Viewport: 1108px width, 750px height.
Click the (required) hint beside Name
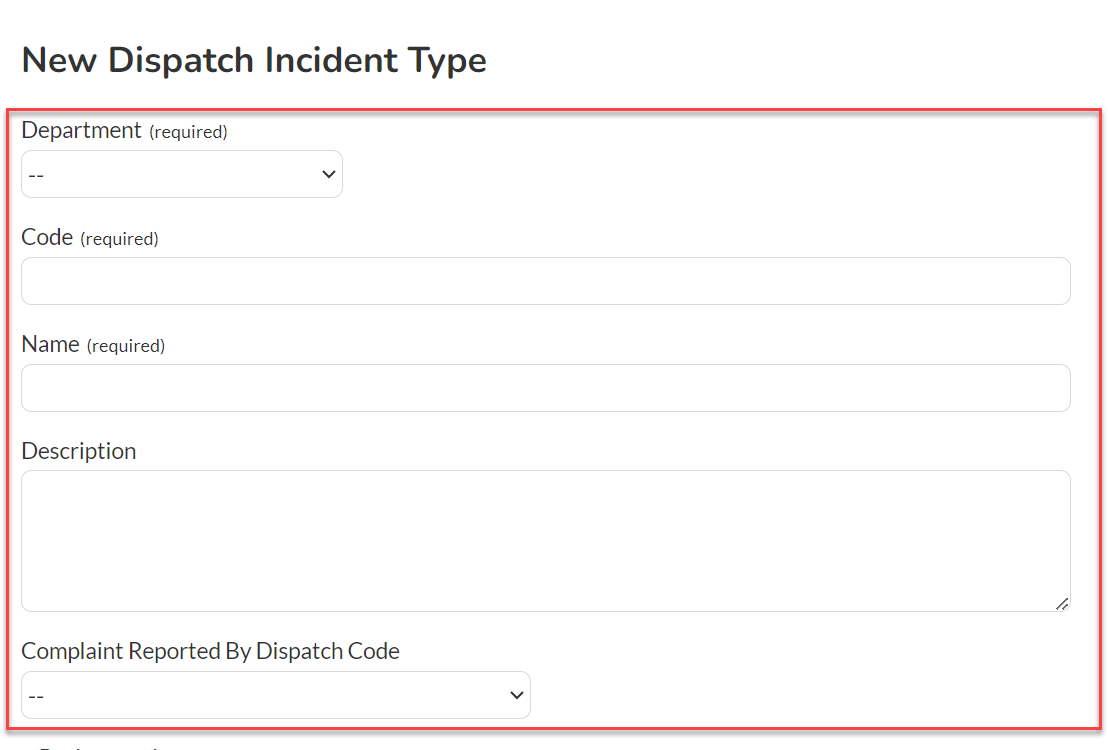click(x=126, y=346)
